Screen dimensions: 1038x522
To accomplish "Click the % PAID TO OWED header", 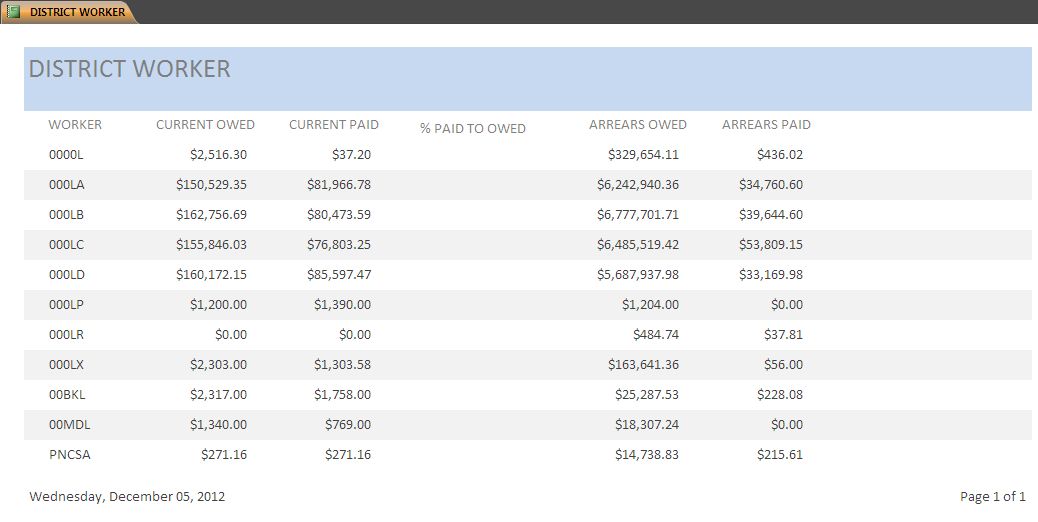I will (473, 129).
